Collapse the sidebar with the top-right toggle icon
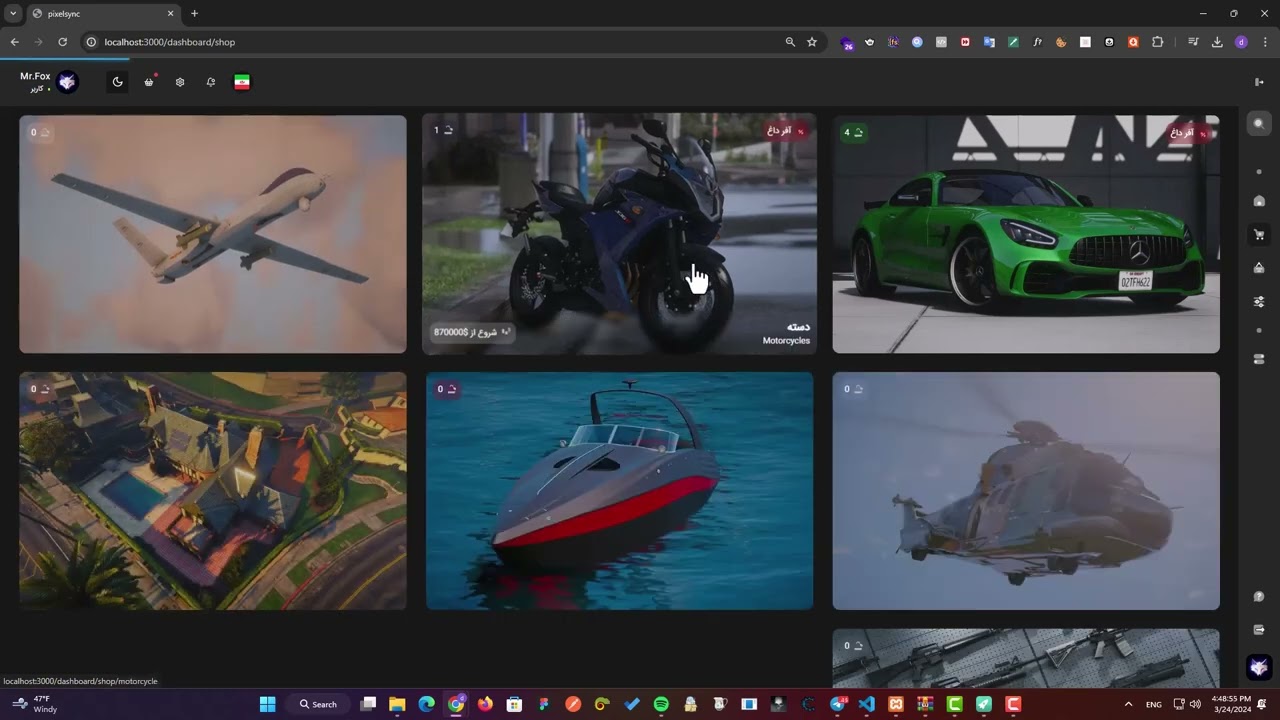1280x720 pixels. pyautogui.click(x=1259, y=82)
